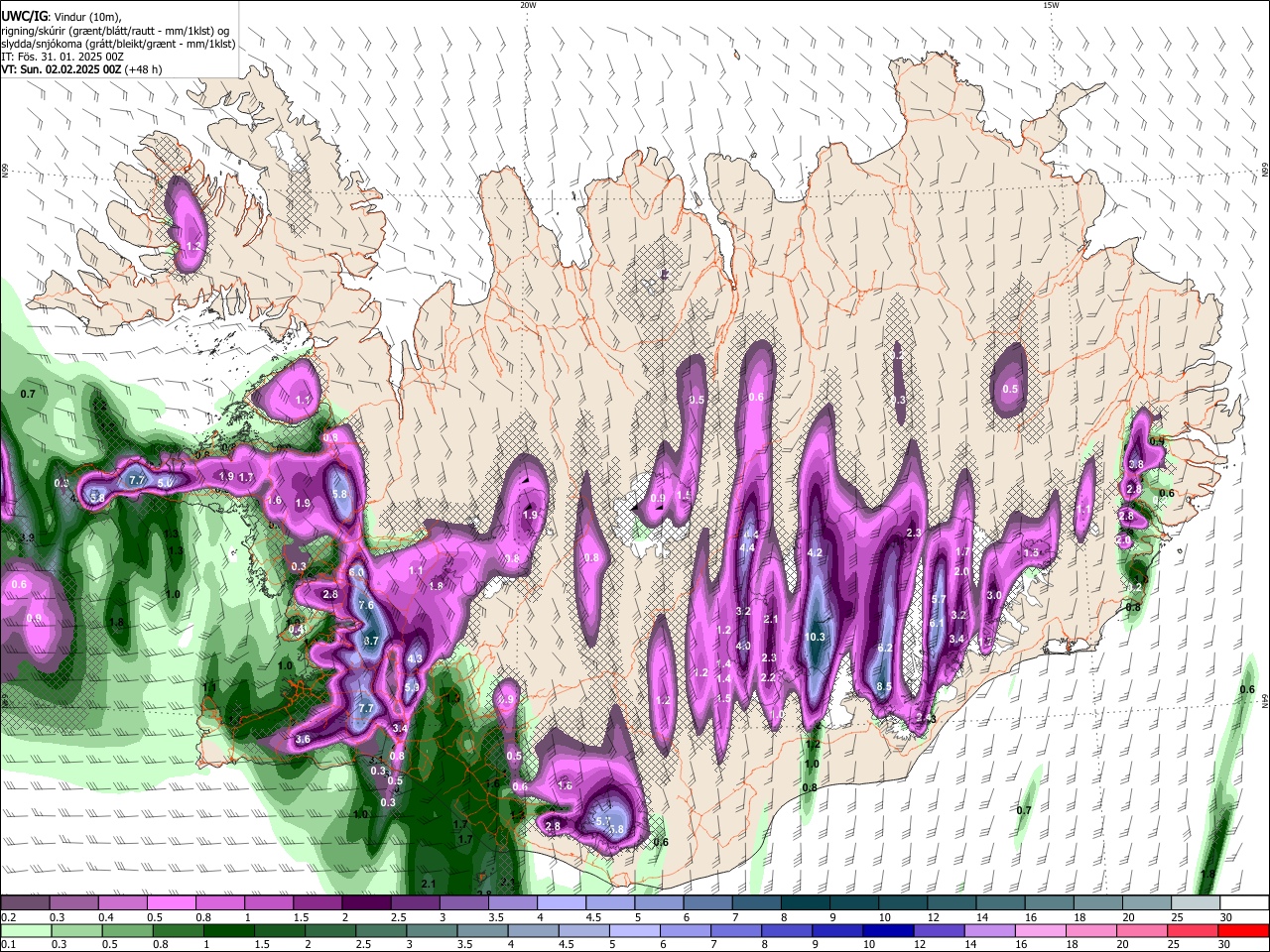
Task: Click the 'UWC/IG: Vindur (10m)' title text
Action: click(61, 16)
